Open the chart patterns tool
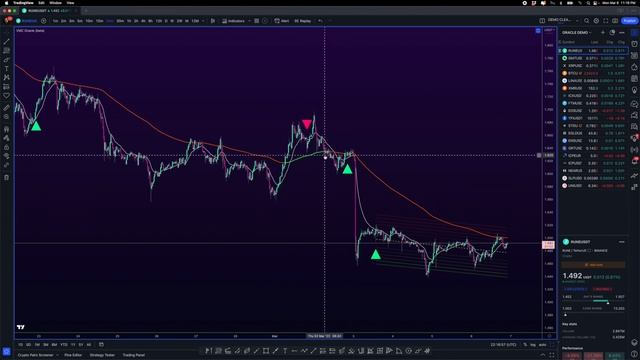 click(7, 78)
